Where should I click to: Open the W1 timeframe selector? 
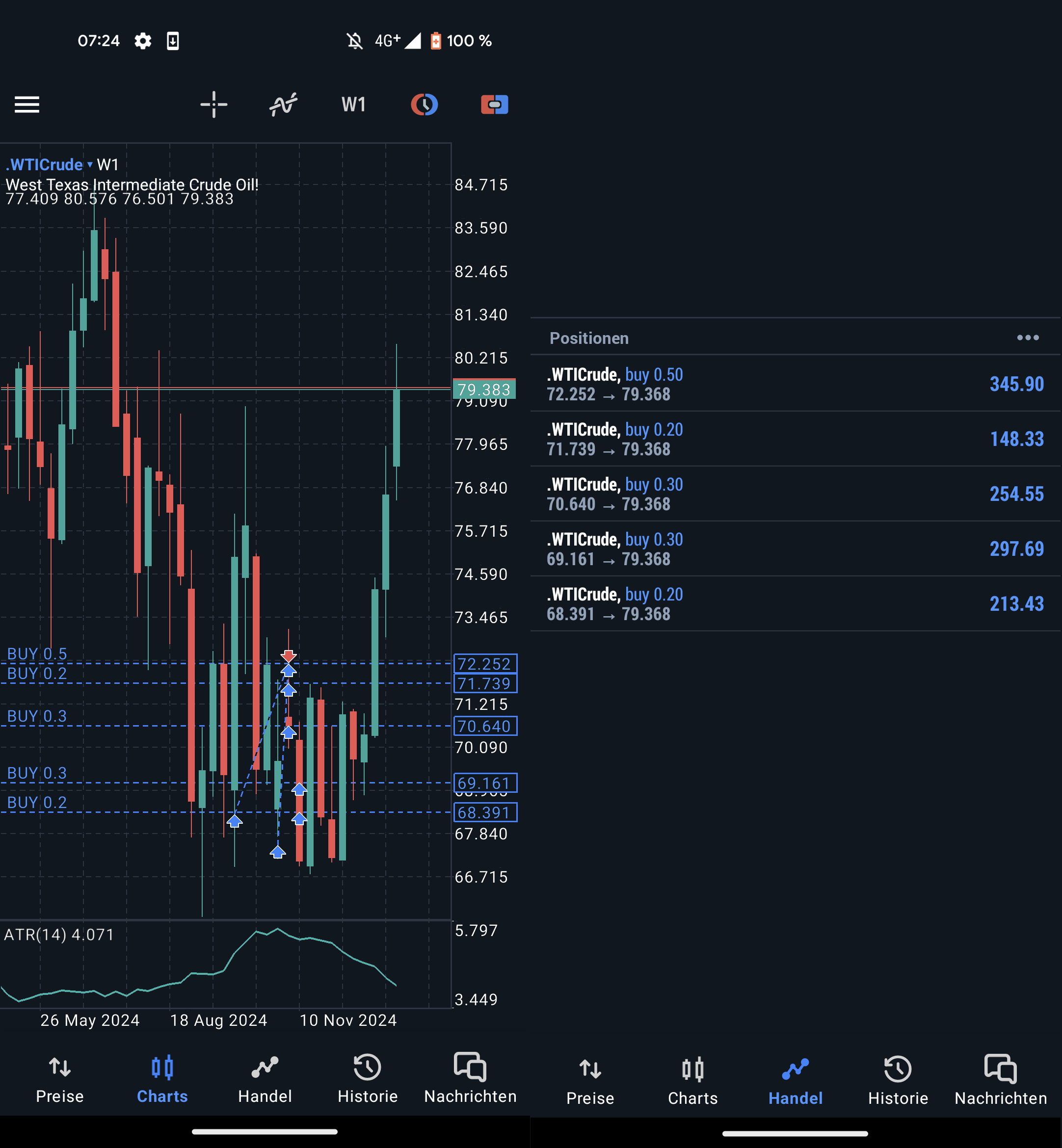pos(353,104)
